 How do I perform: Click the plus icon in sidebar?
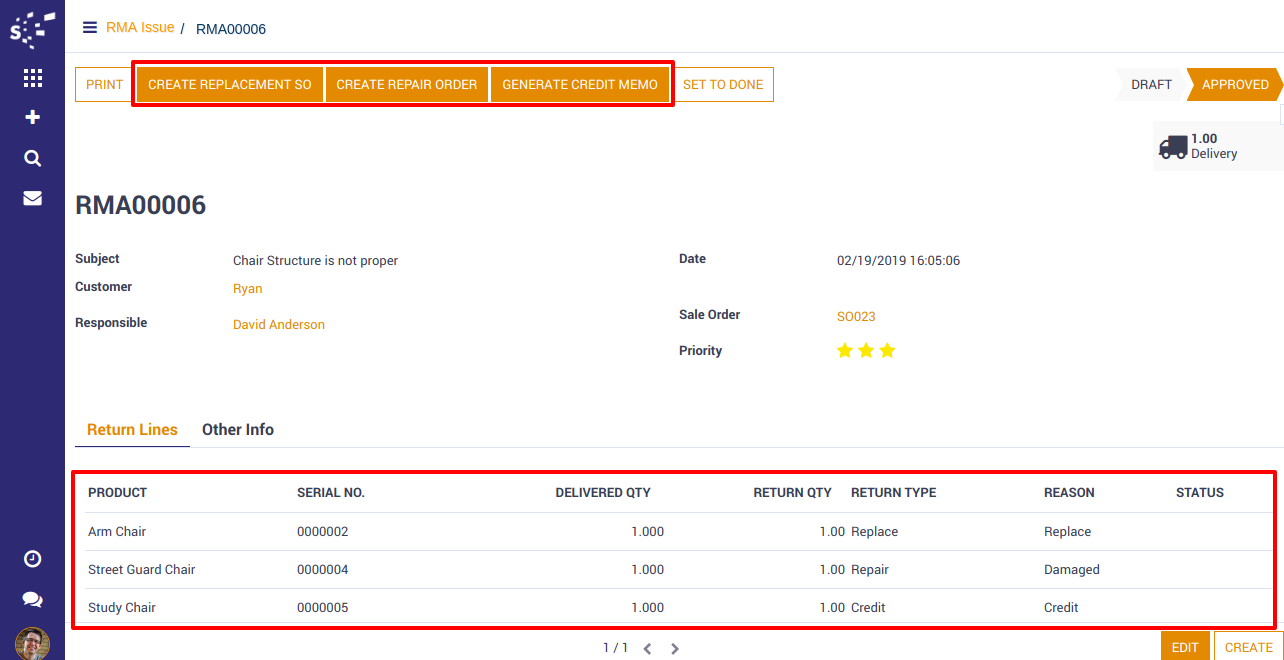pyautogui.click(x=32, y=118)
